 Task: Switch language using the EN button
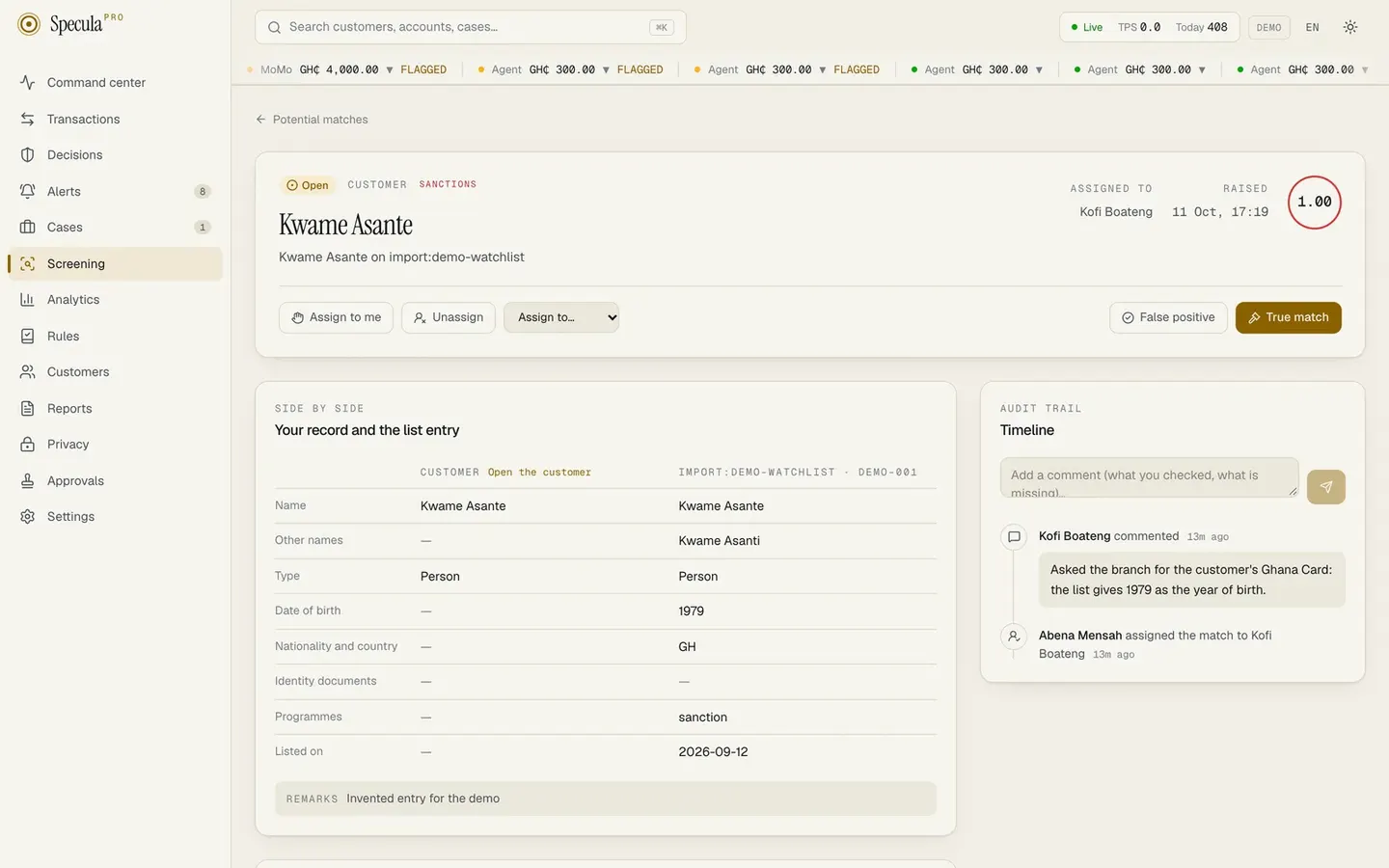1312,27
